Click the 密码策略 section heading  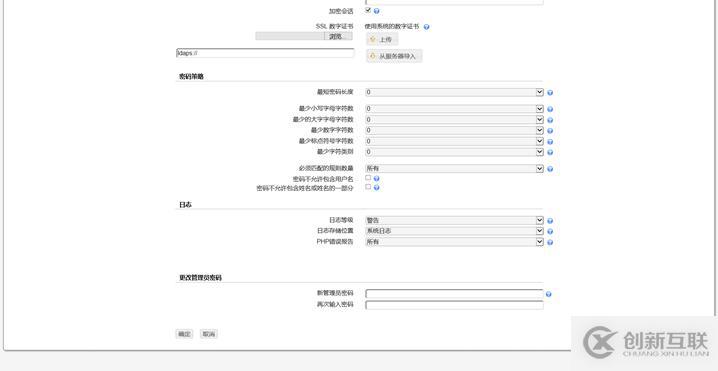click(x=191, y=76)
